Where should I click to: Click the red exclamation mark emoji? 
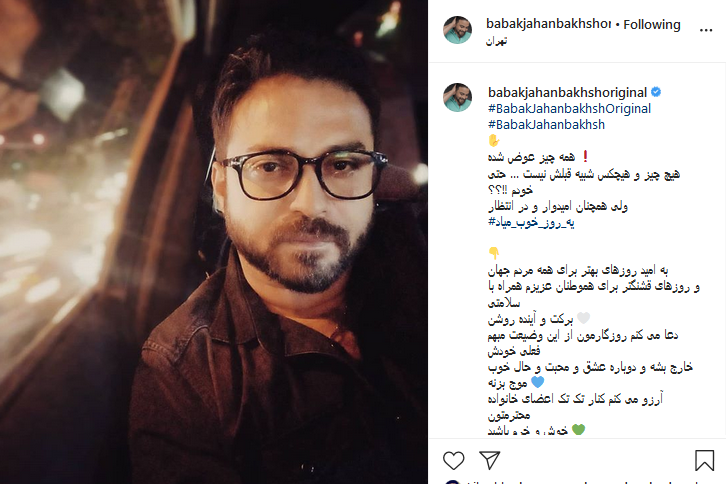click(585, 157)
